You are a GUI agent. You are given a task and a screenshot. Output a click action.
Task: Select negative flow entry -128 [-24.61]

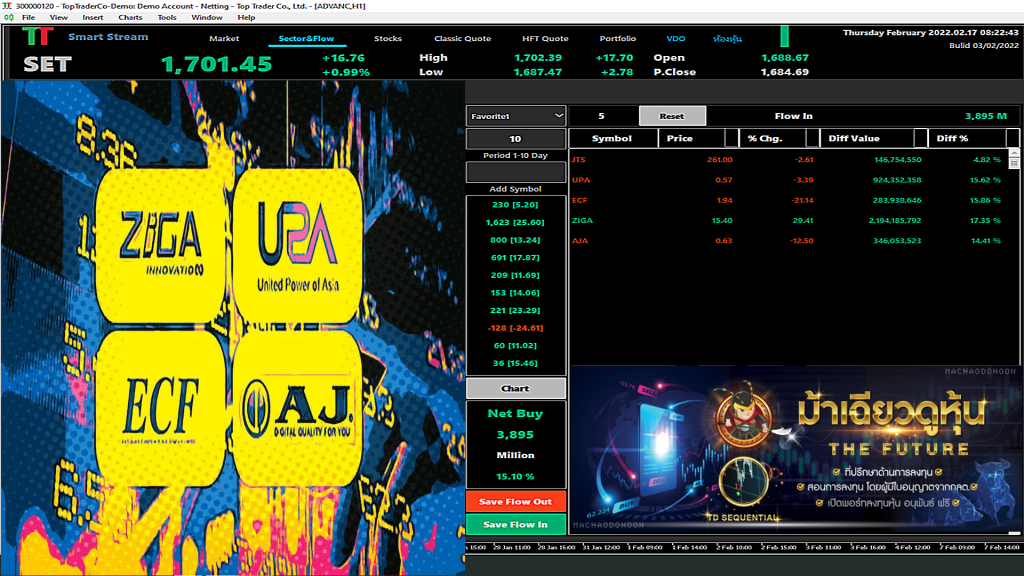click(x=515, y=328)
